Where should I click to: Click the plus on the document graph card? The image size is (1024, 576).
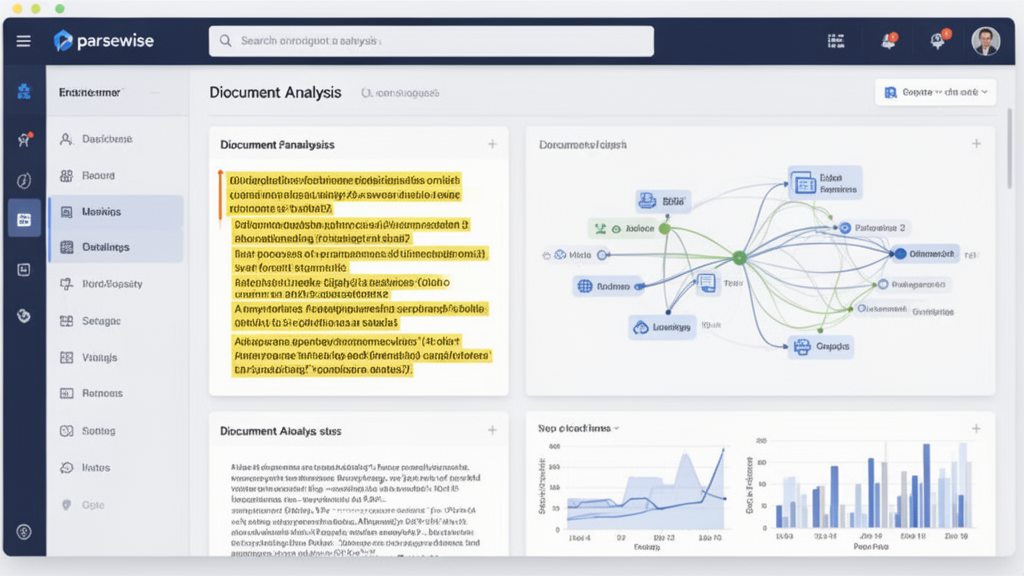[x=976, y=144]
